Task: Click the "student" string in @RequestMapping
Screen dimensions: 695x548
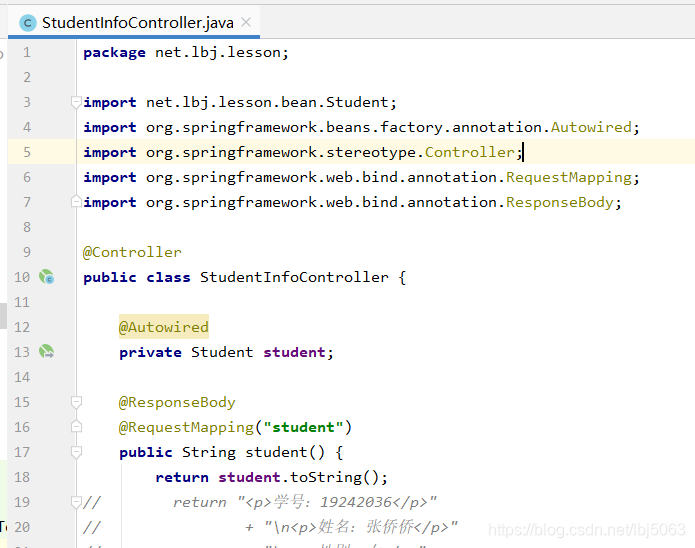Action: (303, 427)
